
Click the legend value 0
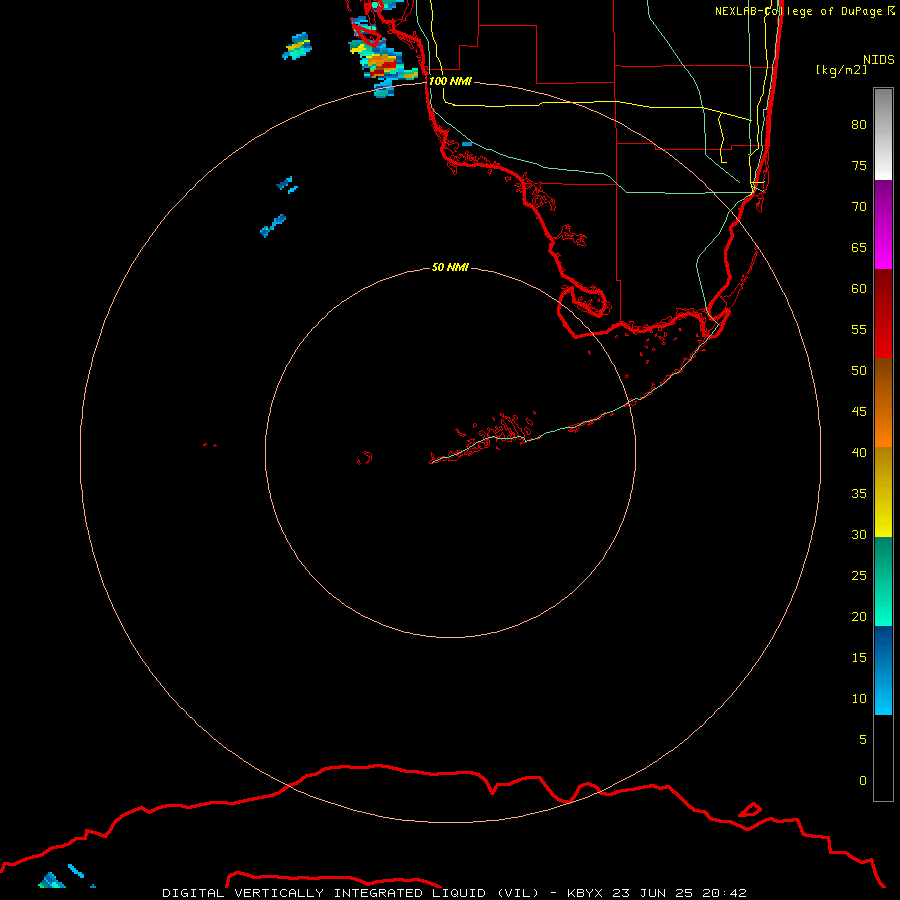(863, 781)
